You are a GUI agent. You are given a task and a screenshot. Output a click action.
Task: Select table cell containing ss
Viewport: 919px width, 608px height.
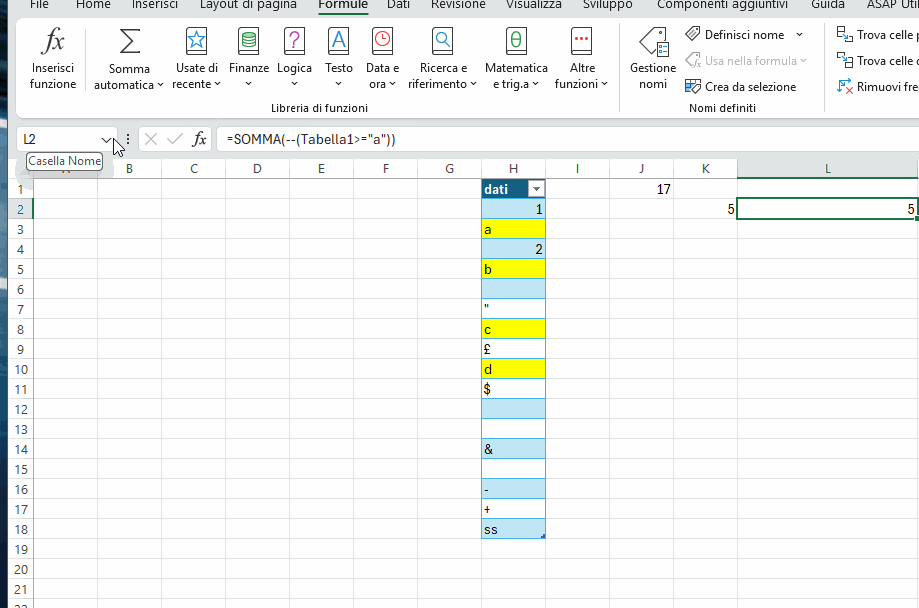(x=513, y=529)
